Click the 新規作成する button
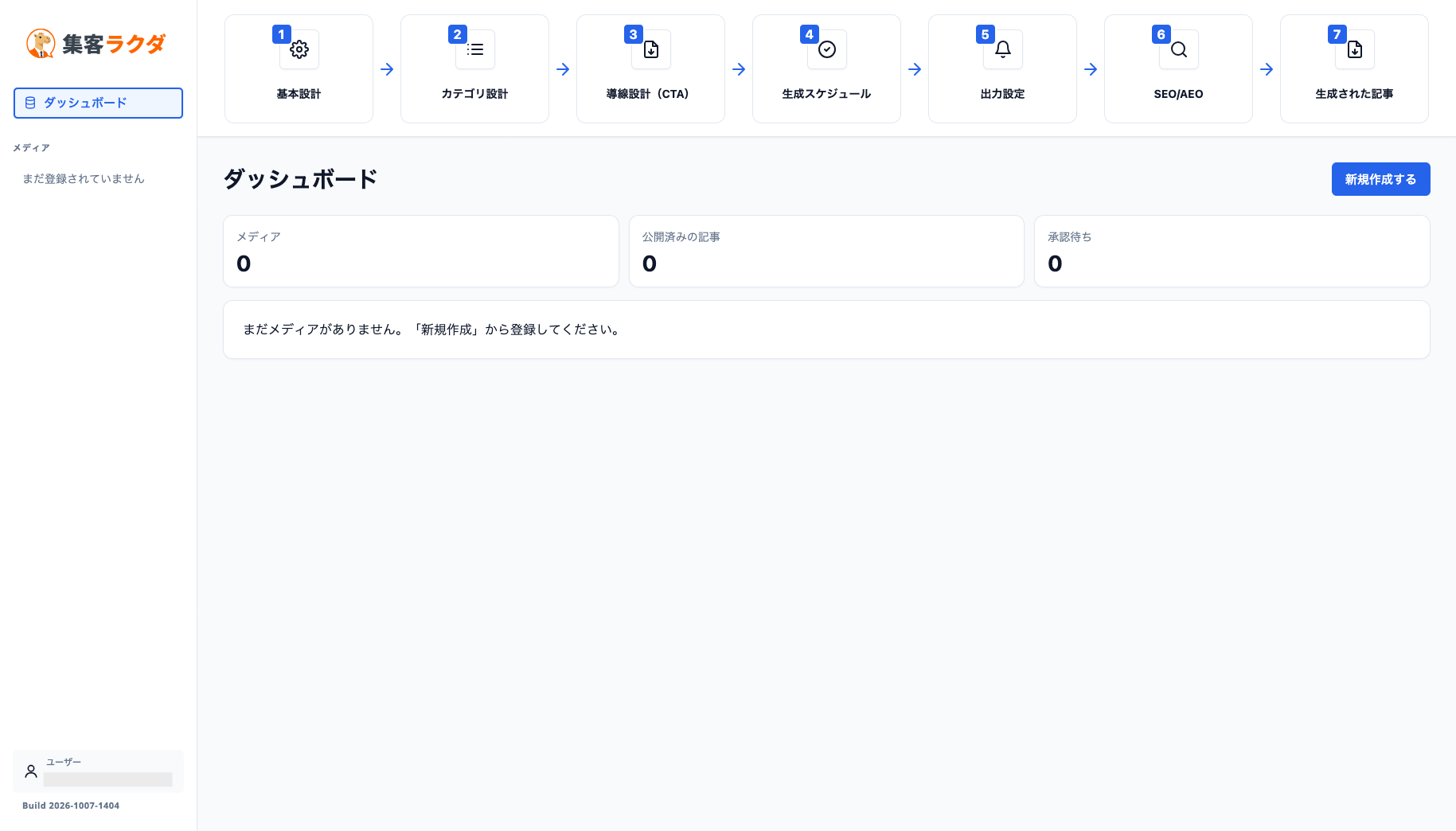The width and height of the screenshot is (1456, 831). tap(1380, 179)
